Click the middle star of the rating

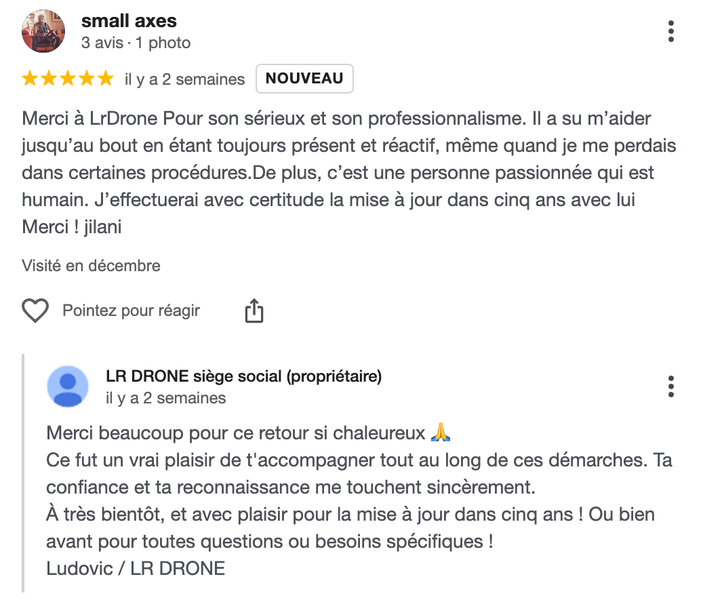pos(68,79)
